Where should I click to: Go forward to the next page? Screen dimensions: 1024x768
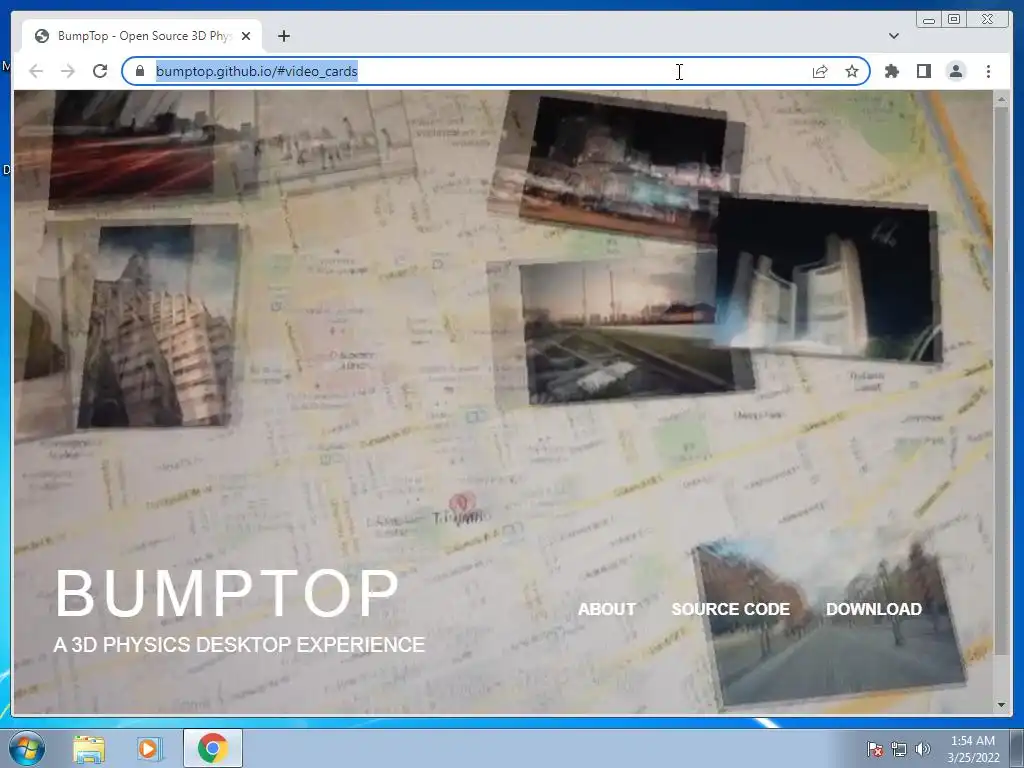[x=68, y=71]
